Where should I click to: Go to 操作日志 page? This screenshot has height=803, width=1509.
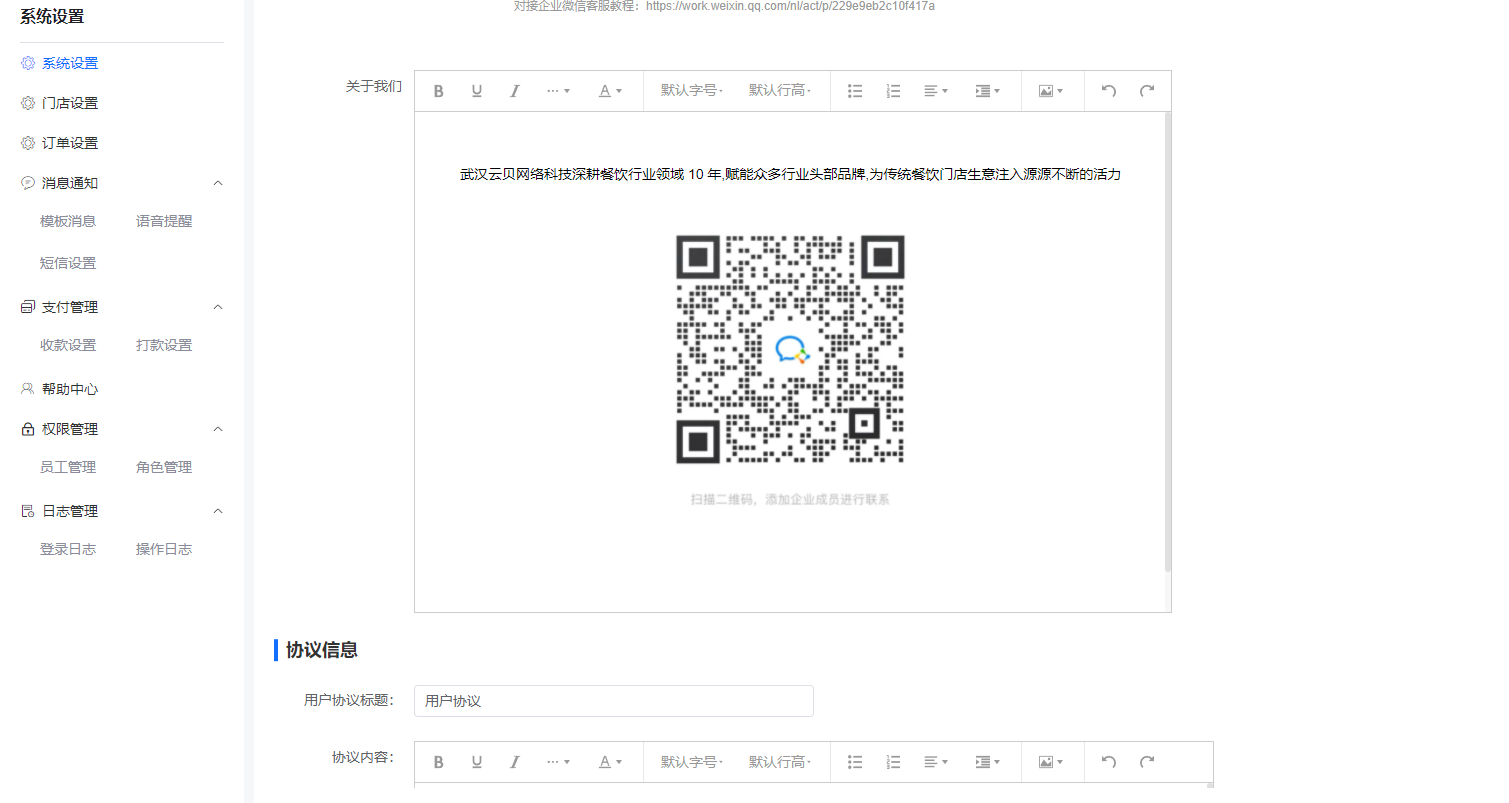coord(164,549)
